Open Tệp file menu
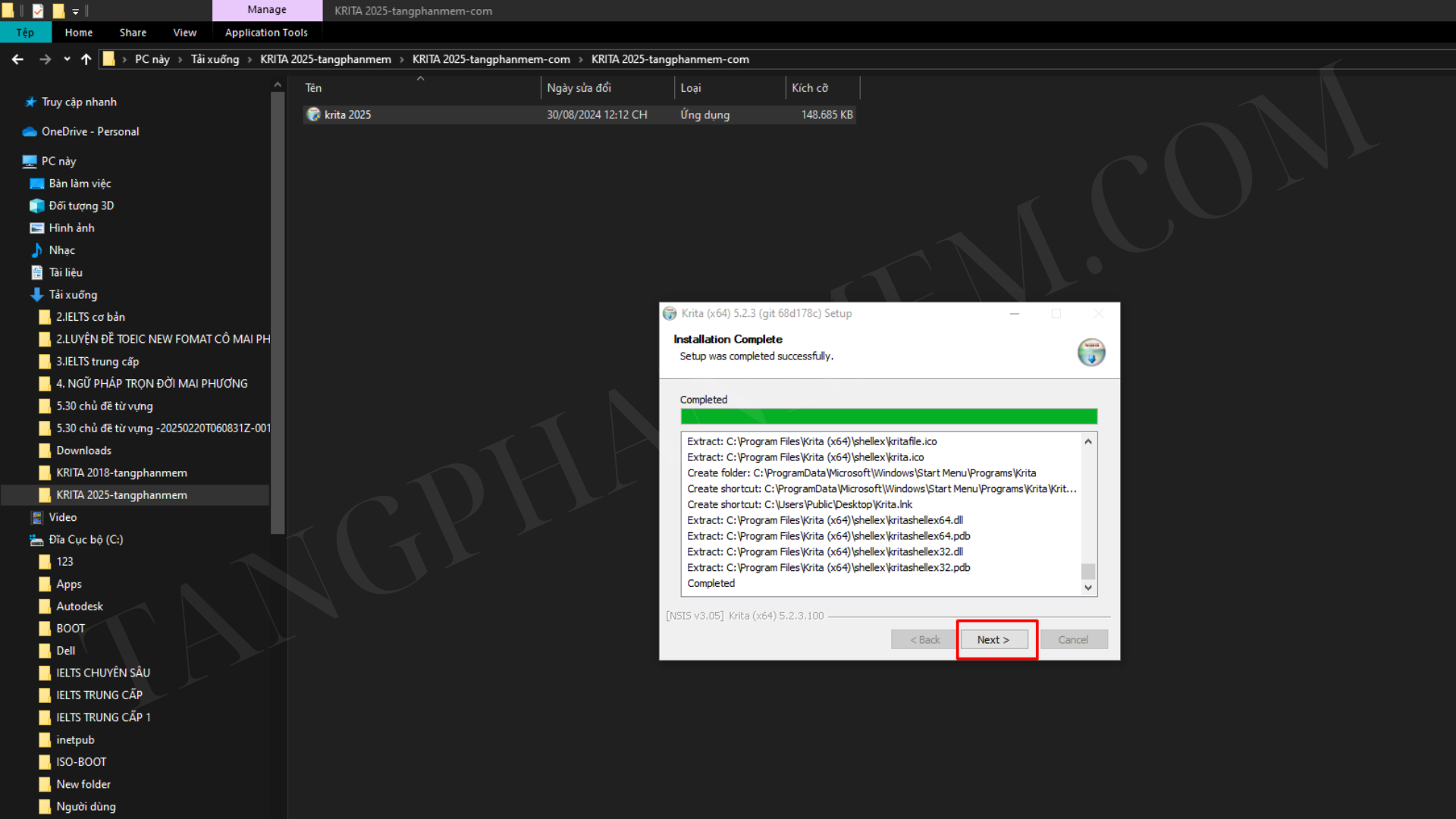The image size is (1456, 819). coord(25,33)
